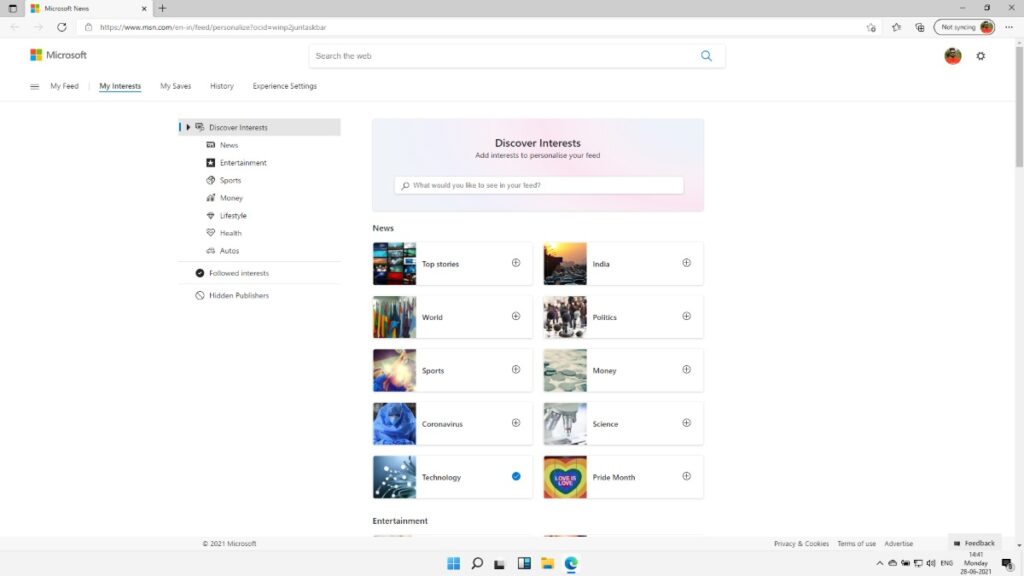This screenshot has width=1024, height=576.
Task: Select the Autos category icon
Action: (x=210, y=250)
